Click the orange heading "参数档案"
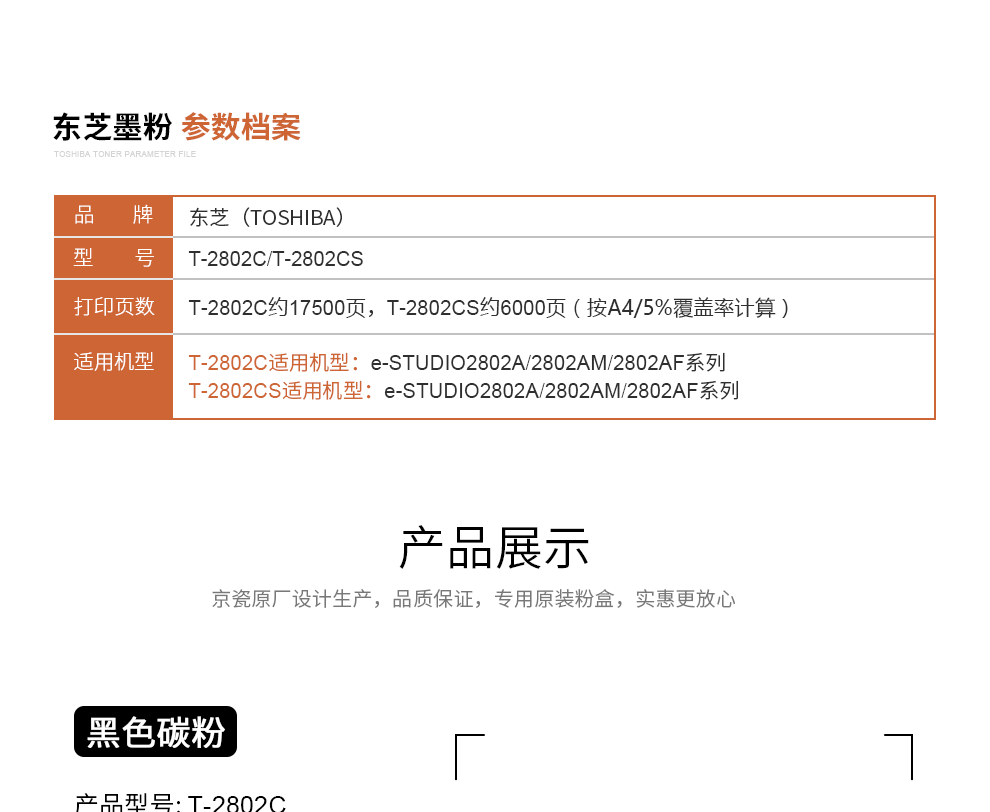 coord(241,127)
